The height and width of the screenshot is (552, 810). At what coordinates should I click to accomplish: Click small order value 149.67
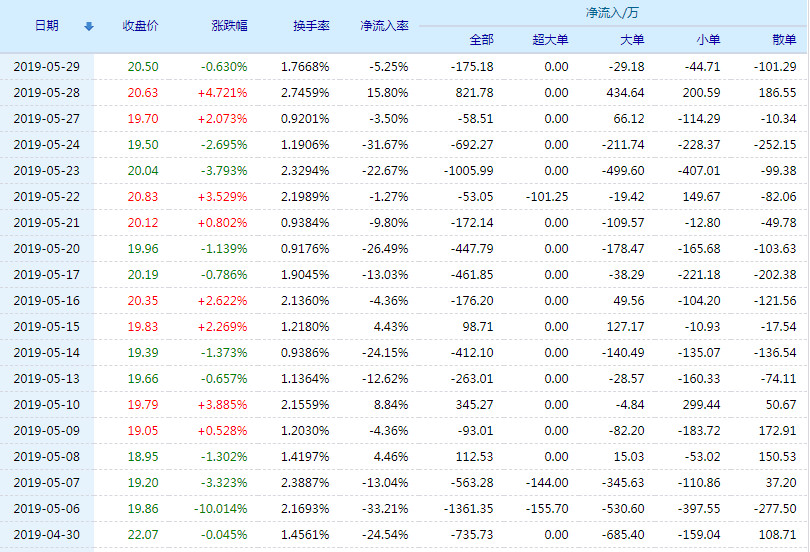pos(701,197)
